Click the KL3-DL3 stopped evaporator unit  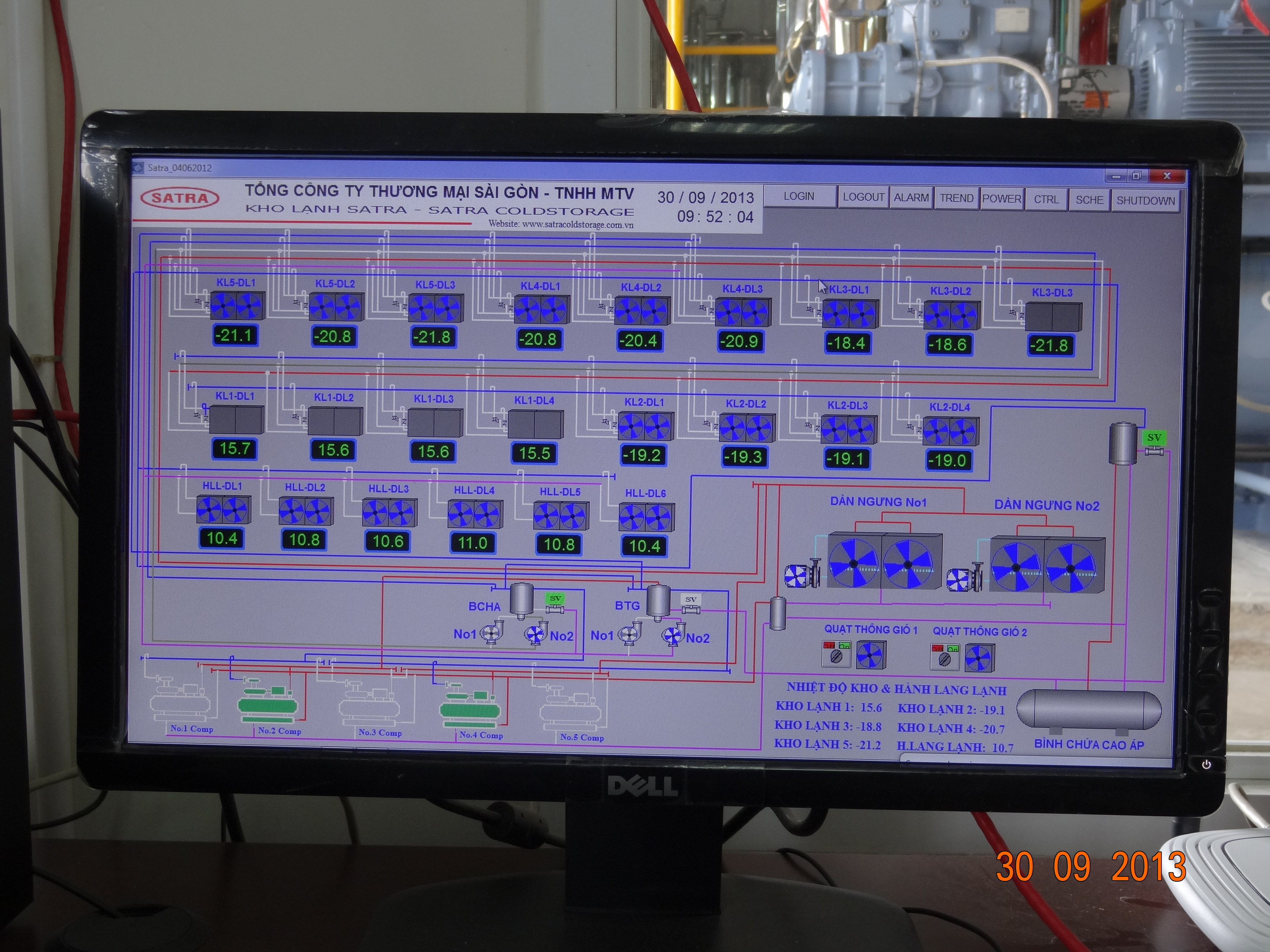click(1053, 316)
